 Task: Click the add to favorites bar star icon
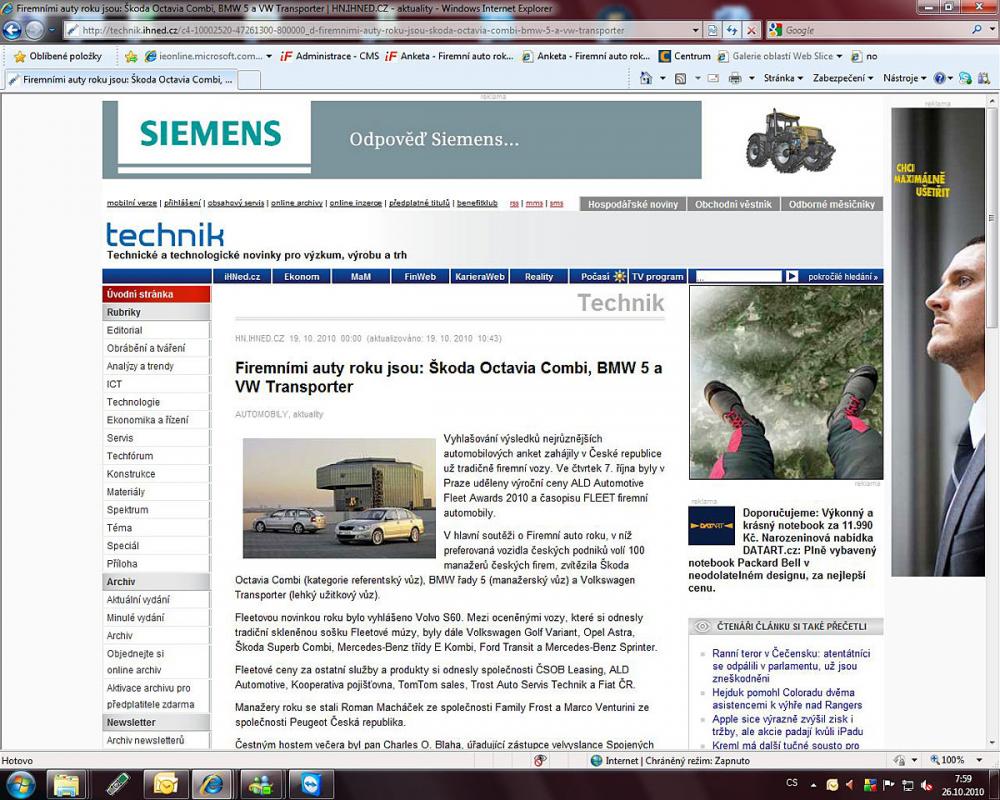(131, 57)
